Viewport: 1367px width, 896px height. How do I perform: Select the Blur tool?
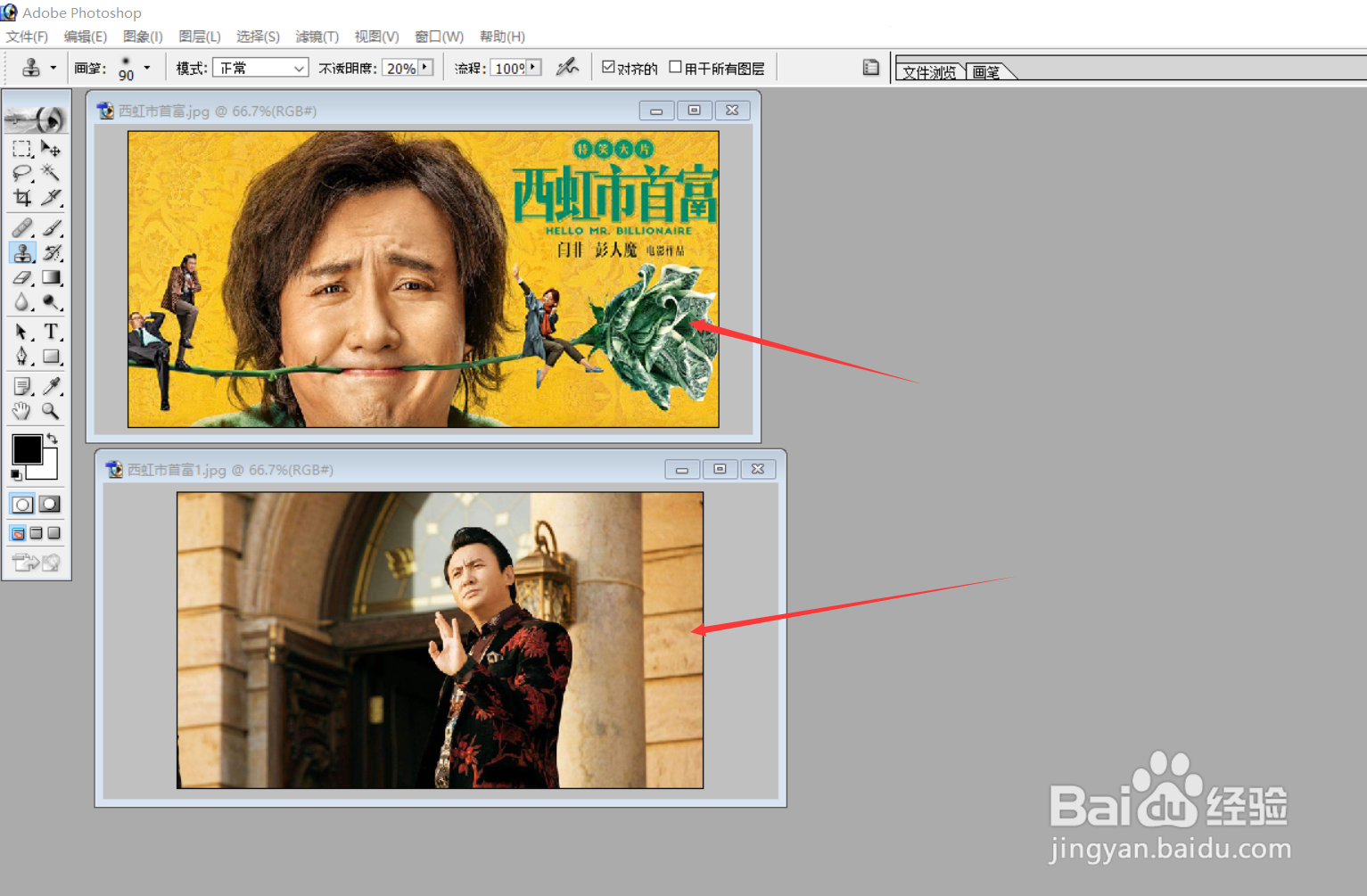[x=22, y=303]
